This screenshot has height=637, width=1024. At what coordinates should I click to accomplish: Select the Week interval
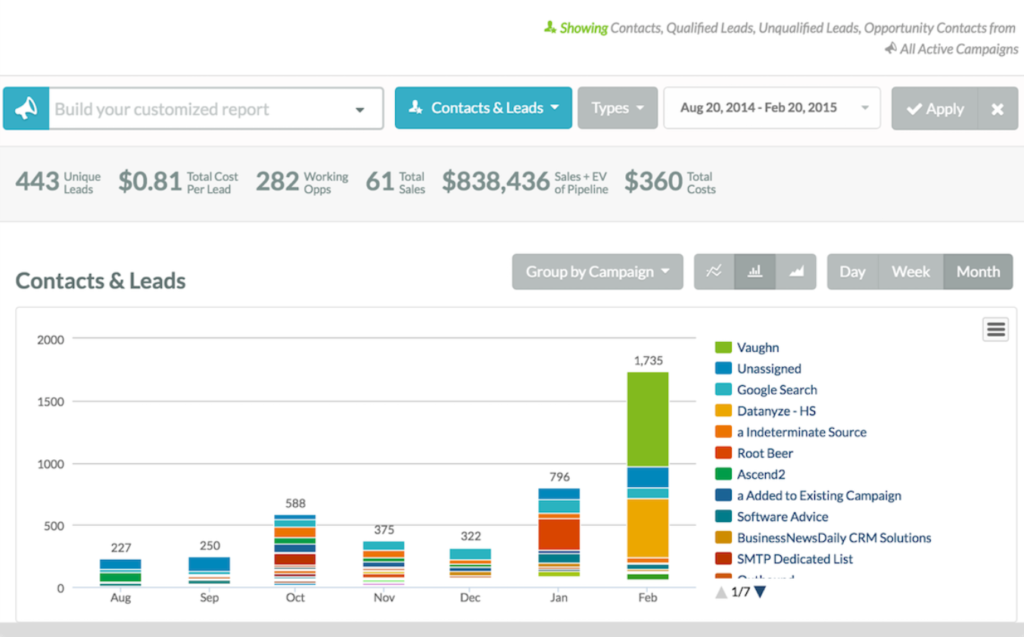click(910, 272)
